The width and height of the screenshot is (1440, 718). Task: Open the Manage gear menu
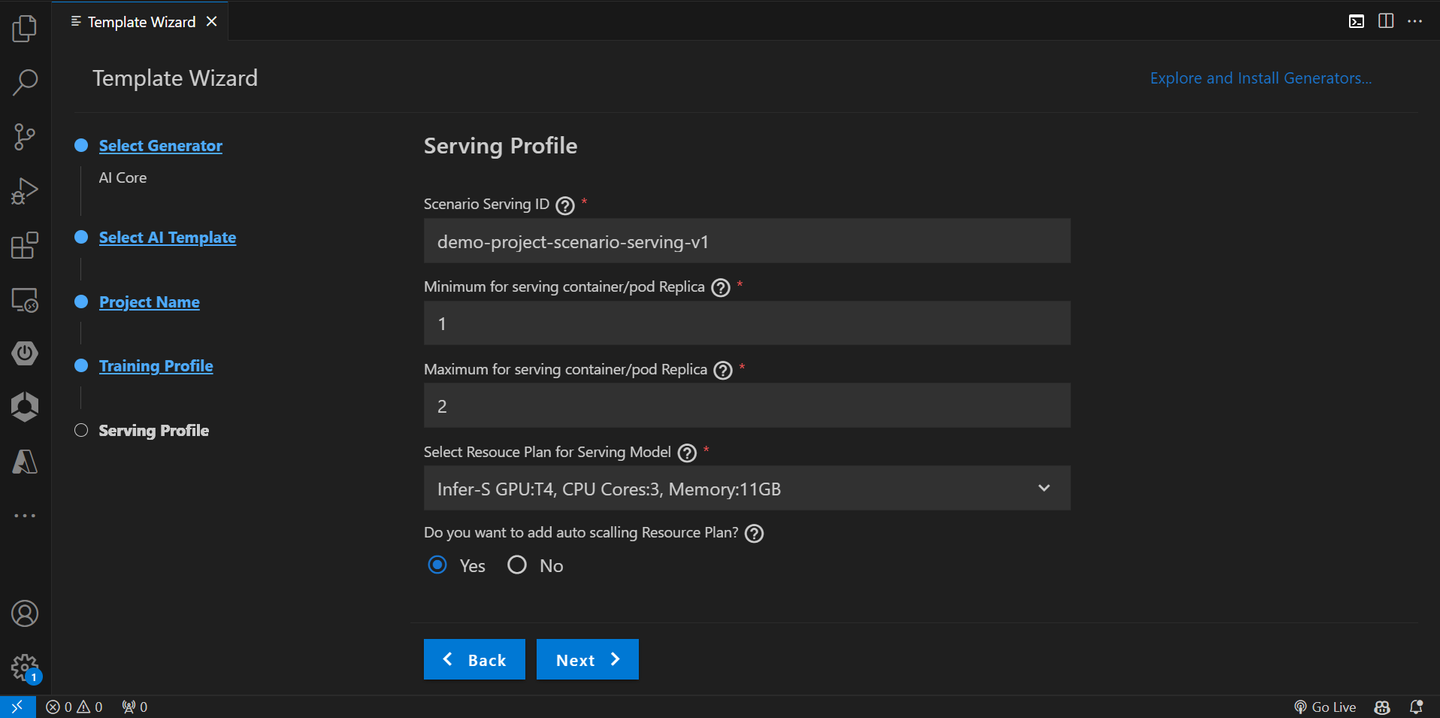tap(25, 667)
